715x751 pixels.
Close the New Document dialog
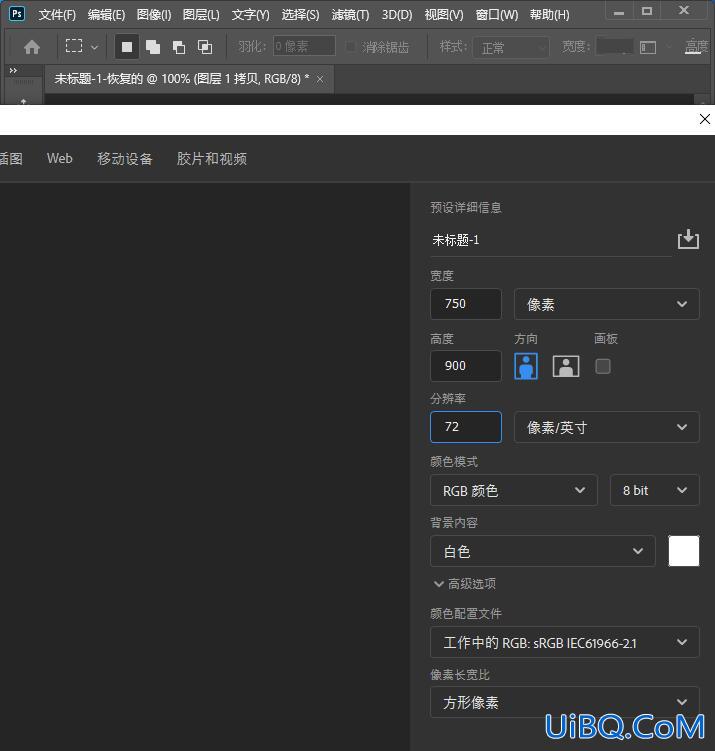tap(704, 119)
